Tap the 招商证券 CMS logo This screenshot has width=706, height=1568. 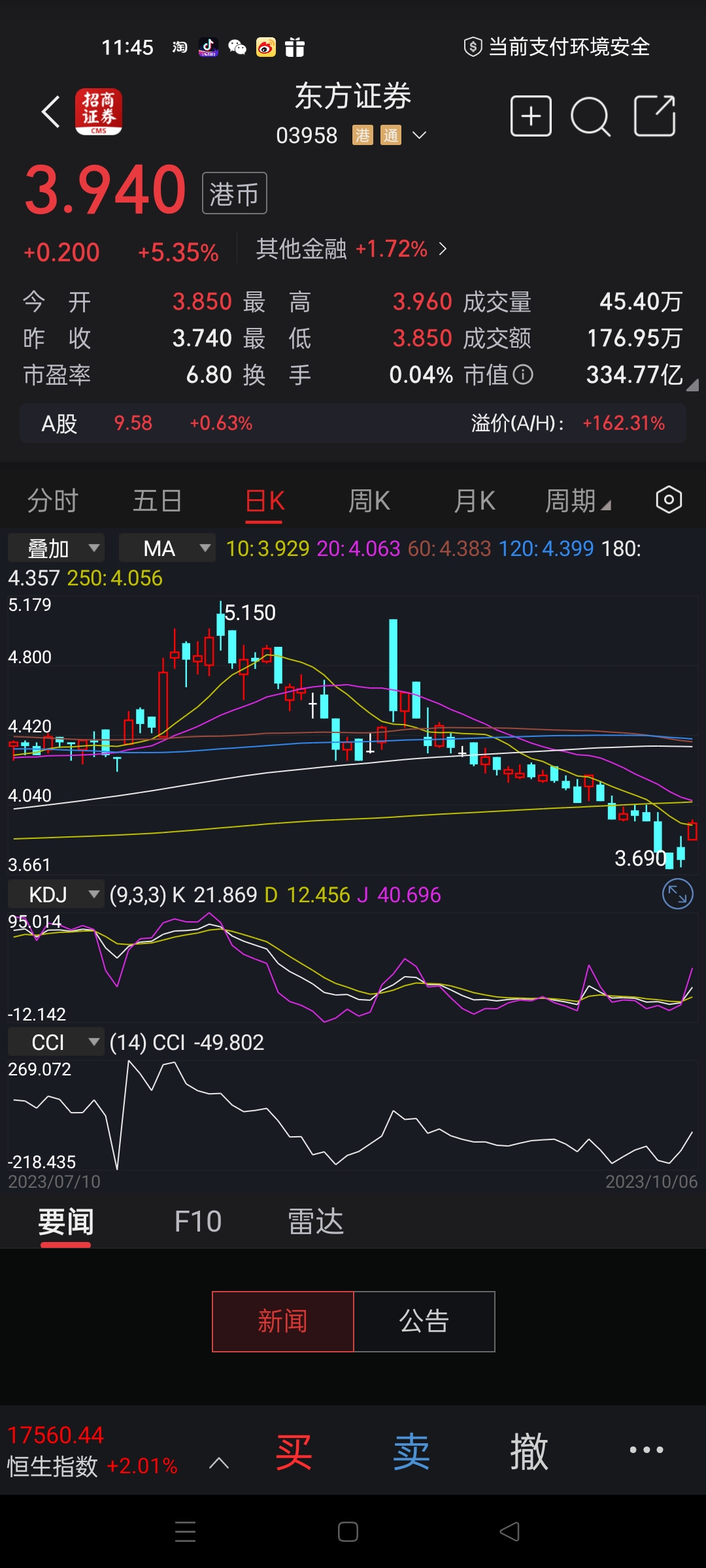coord(99,112)
